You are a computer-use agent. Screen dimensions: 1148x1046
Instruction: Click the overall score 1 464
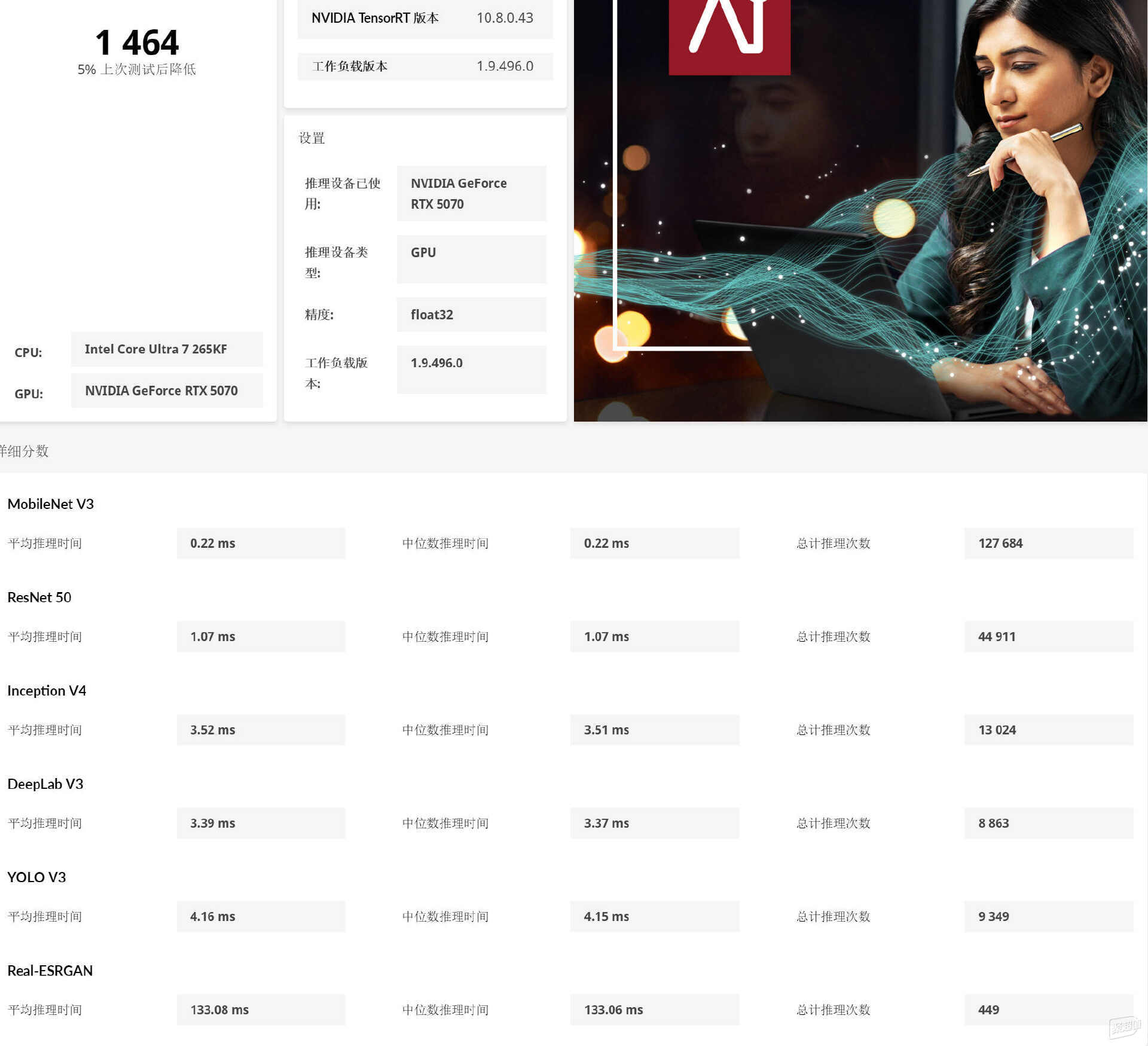tap(137, 43)
